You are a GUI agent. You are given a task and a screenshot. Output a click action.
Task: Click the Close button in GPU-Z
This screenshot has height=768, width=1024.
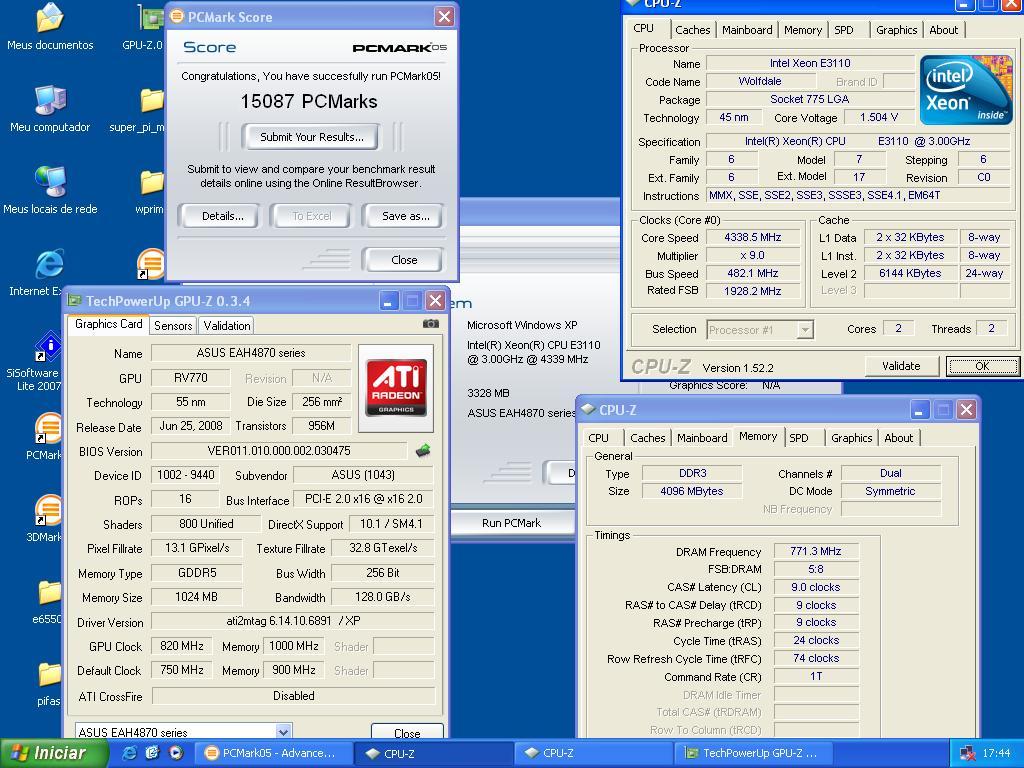coord(407,733)
